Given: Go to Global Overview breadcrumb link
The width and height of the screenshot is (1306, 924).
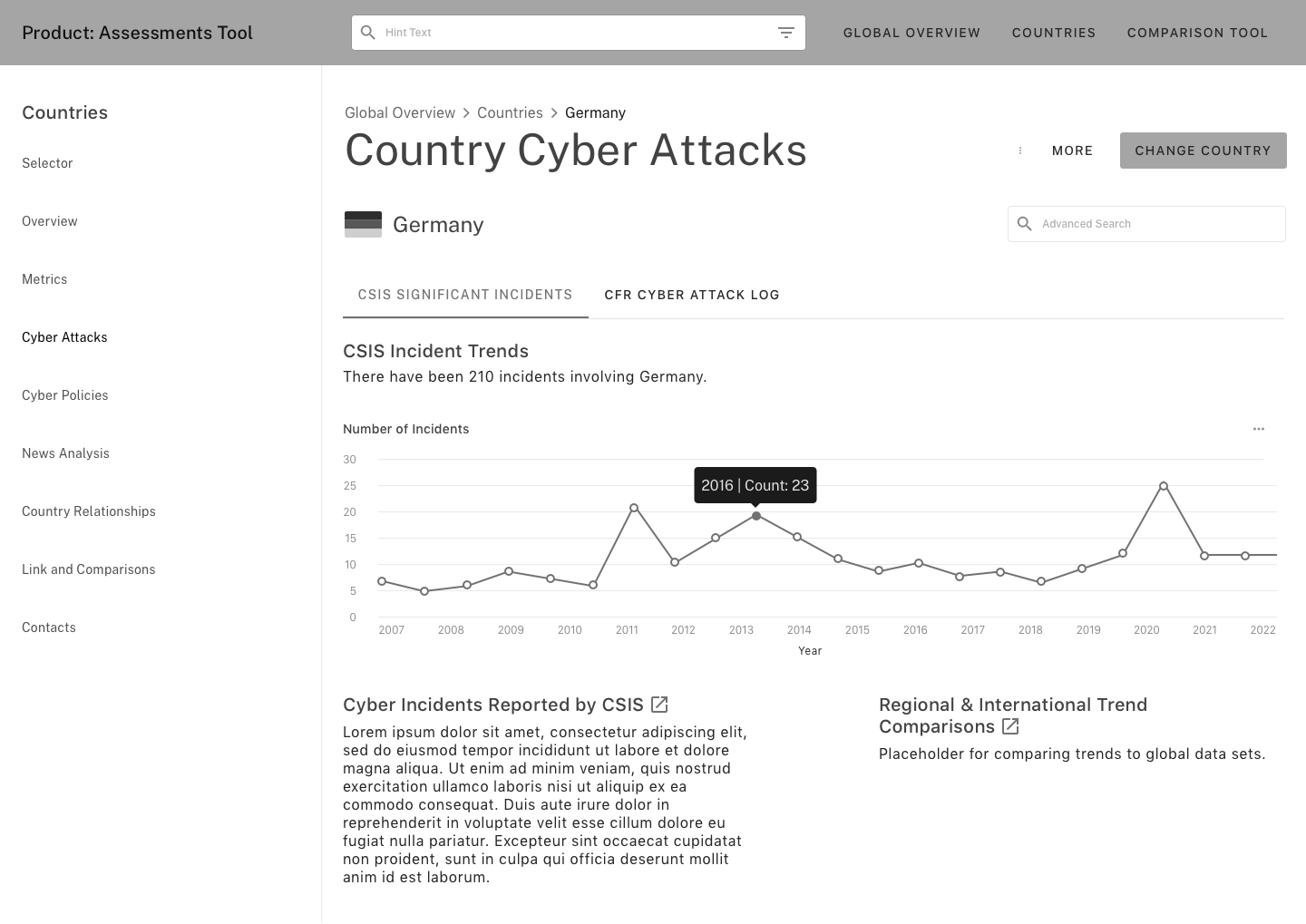Looking at the screenshot, I should click(x=400, y=113).
